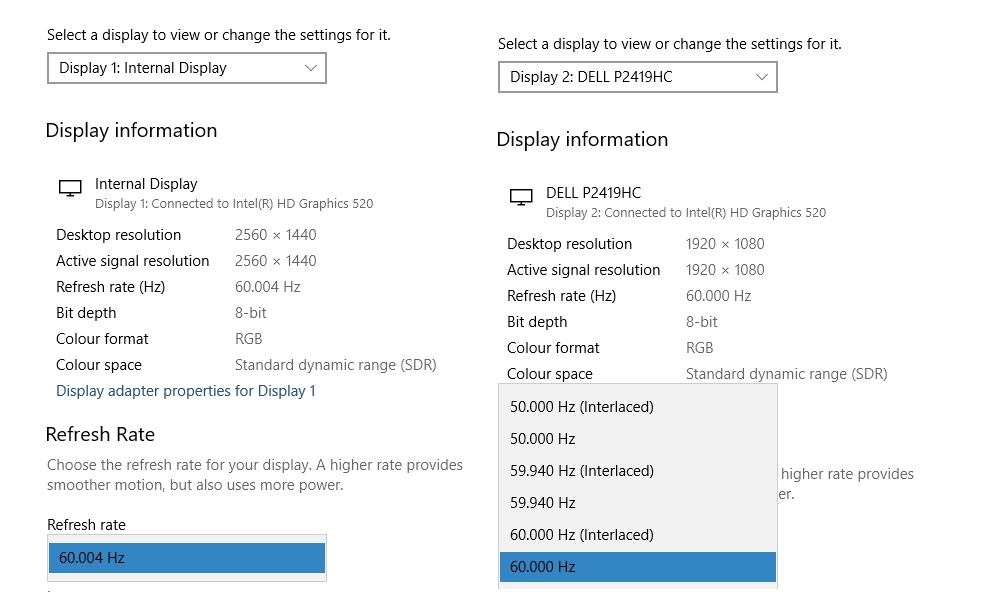Image resolution: width=983 pixels, height=592 pixels.
Task: Click the 60.000 Hz value in Display information
Action: pyautogui.click(x=718, y=295)
